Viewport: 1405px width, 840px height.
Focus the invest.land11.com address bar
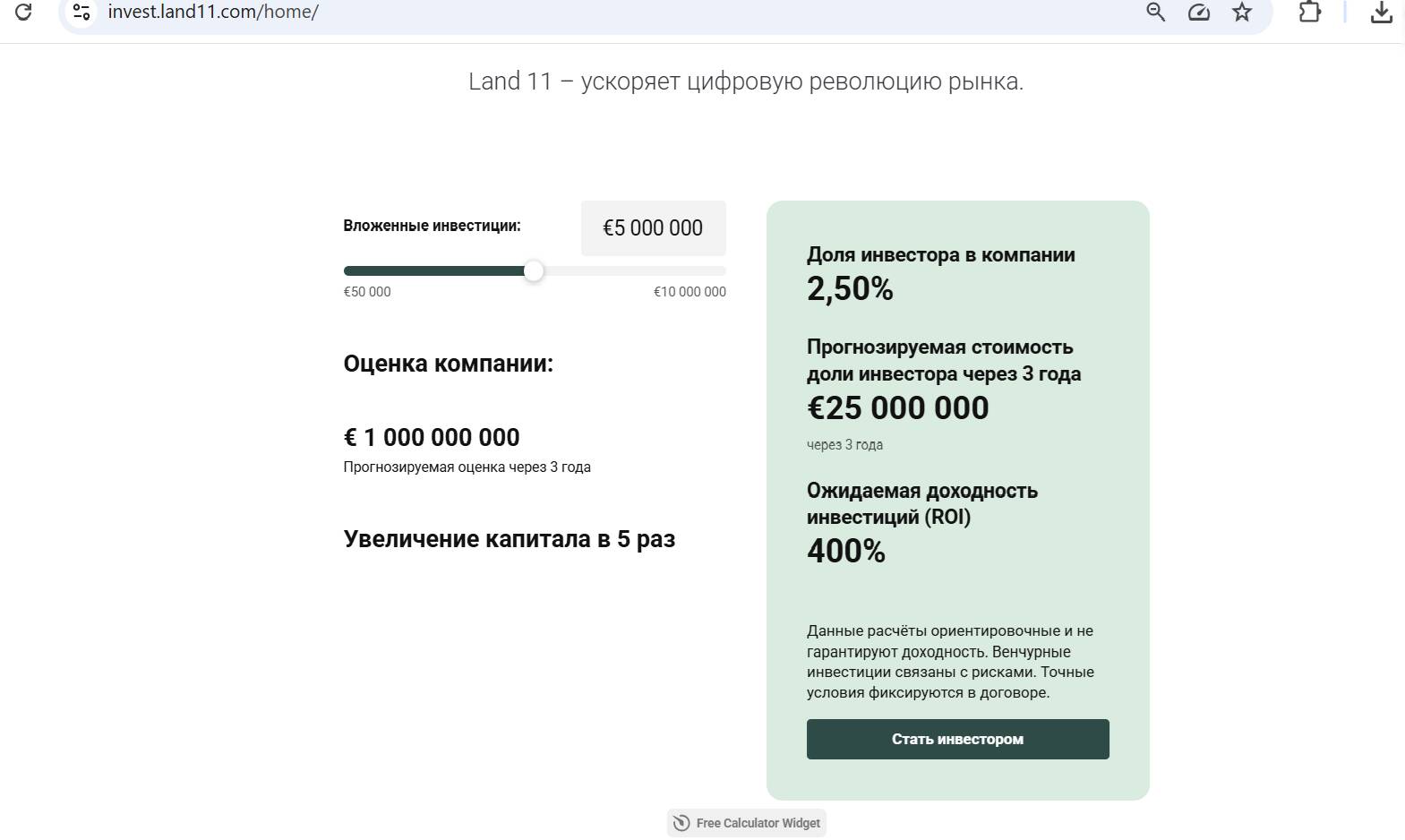point(537,12)
